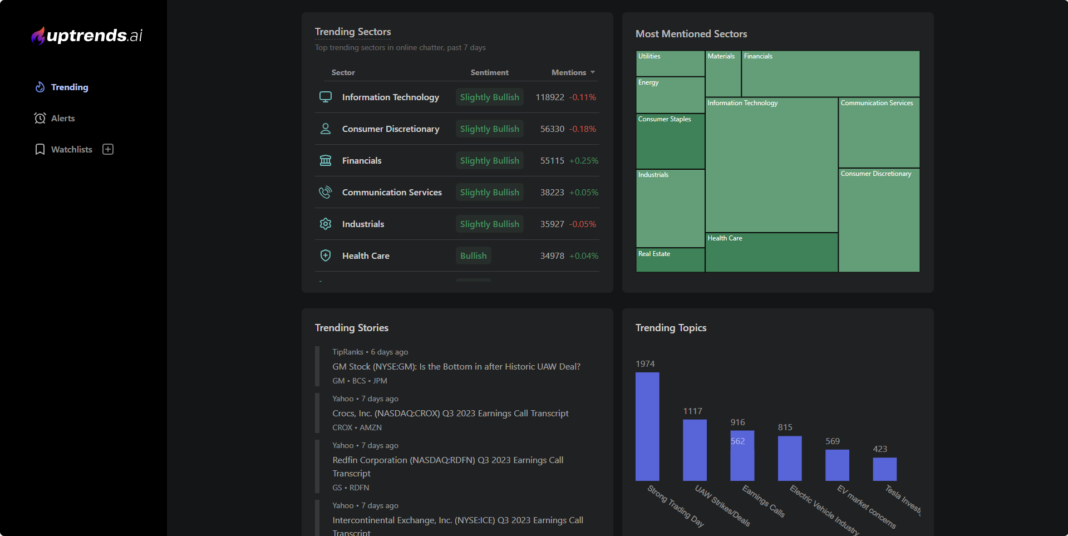Open the Watchlists section
Viewport: 1068px width, 536px height.
(x=71, y=150)
